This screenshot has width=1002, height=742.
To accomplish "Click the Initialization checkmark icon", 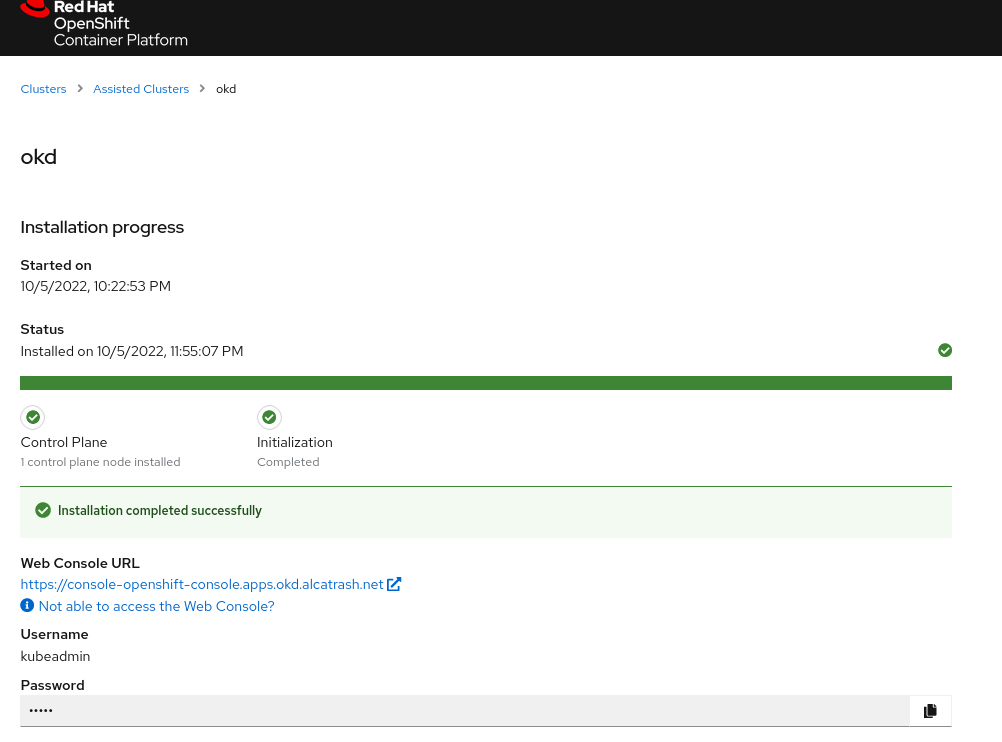I will click(x=269, y=417).
